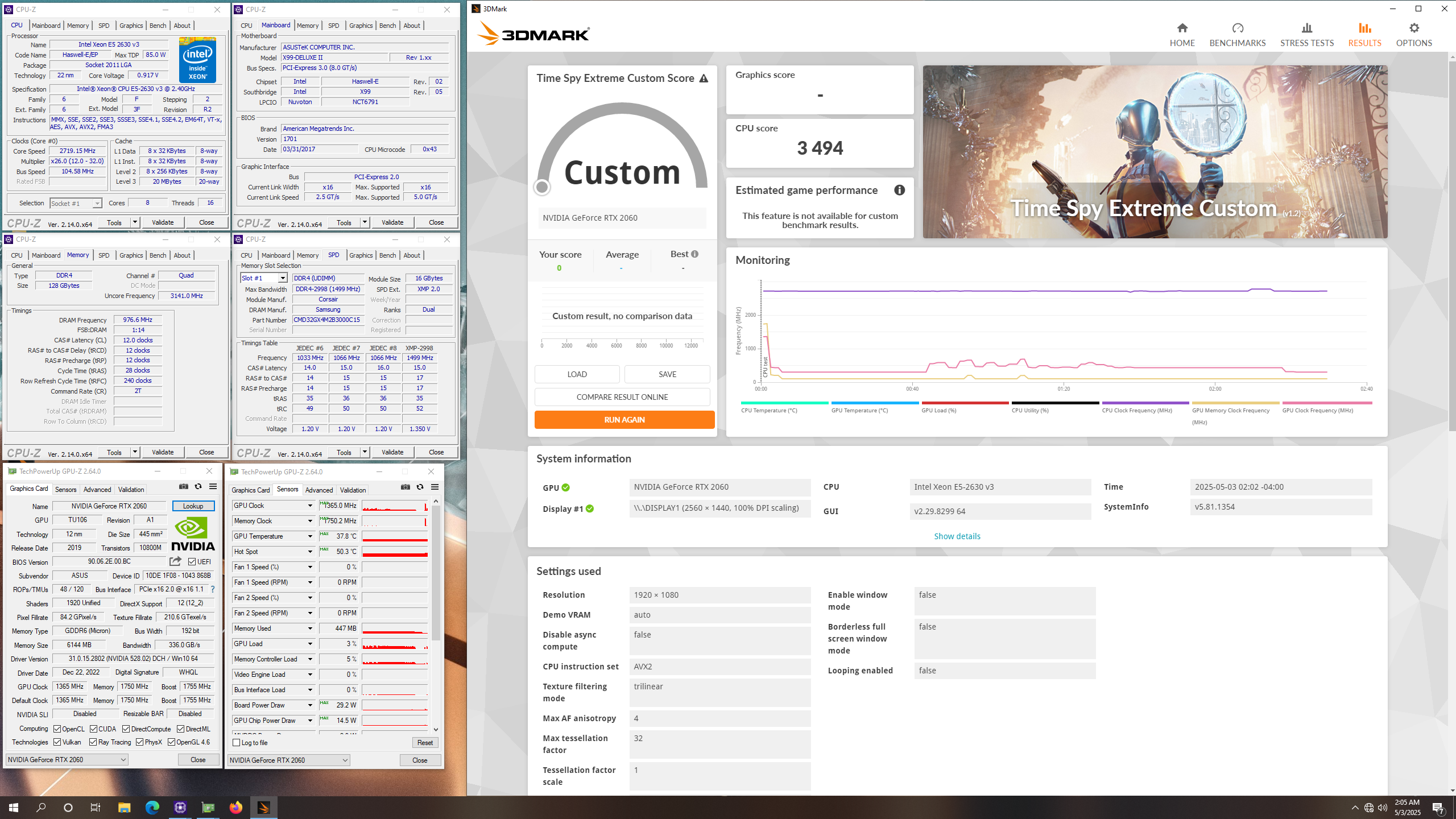
Task: Click the red GPU Load legend bar
Action: [965, 403]
